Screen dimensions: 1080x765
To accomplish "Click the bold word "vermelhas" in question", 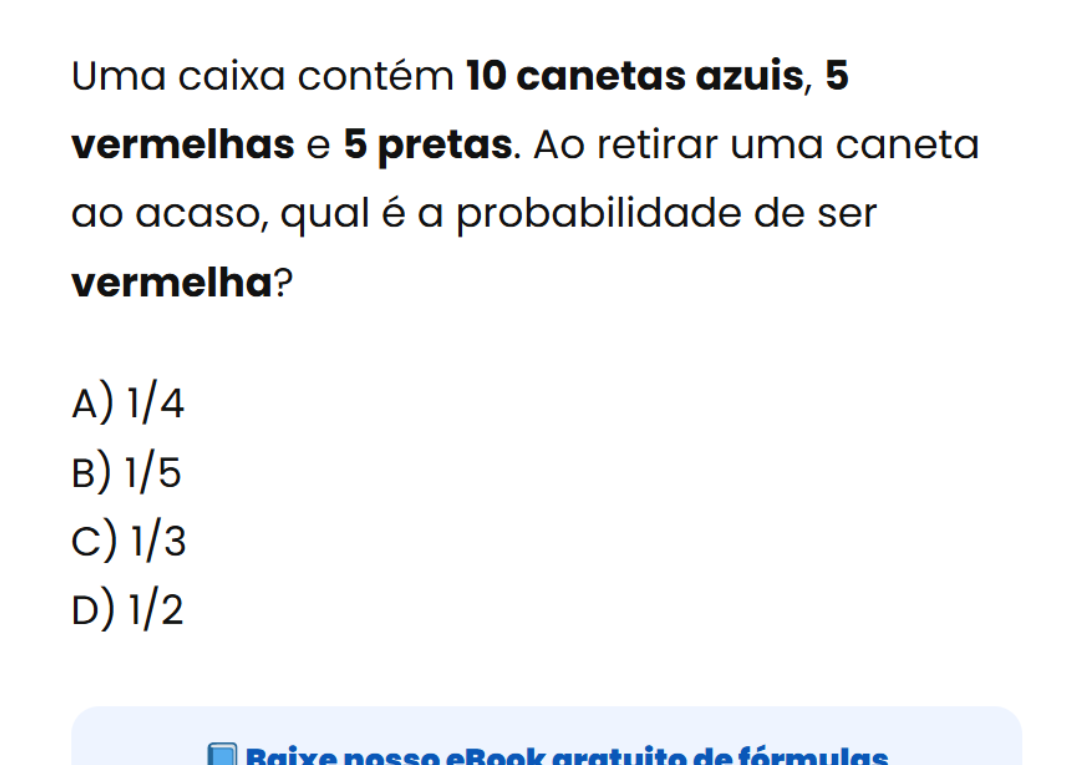I will pyautogui.click(x=183, y=146).
